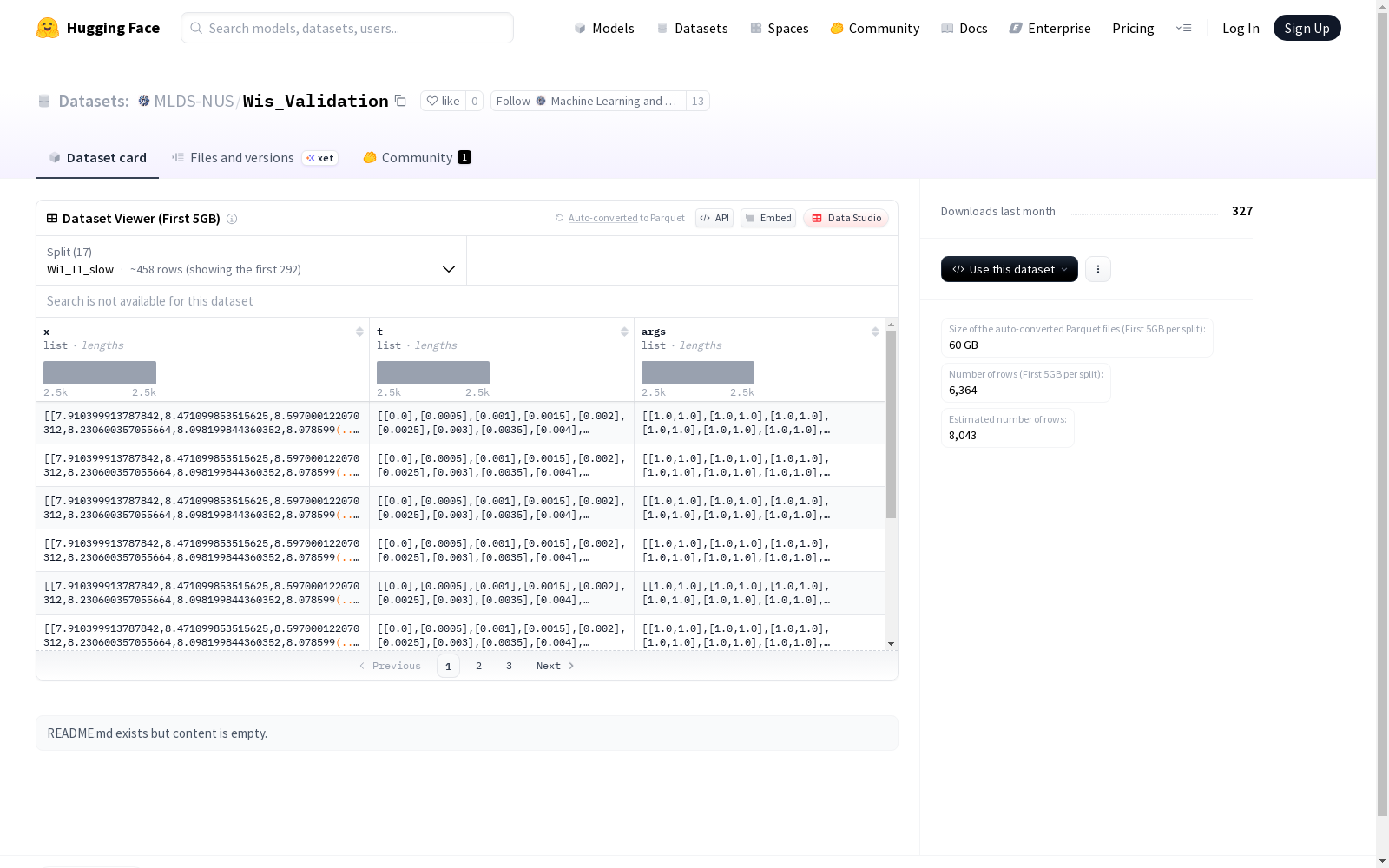Click the Sign Up button
Screen dimensions: 1389x868
pos(1307,28)
